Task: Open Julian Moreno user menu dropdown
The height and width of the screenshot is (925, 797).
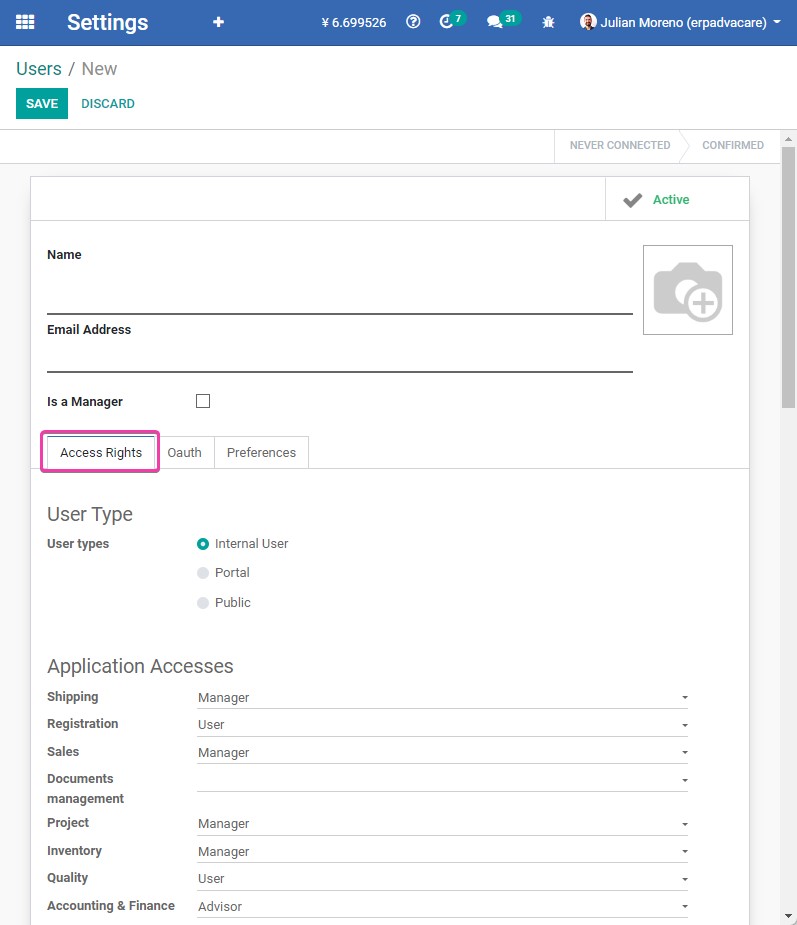Action: coord(680,22)
